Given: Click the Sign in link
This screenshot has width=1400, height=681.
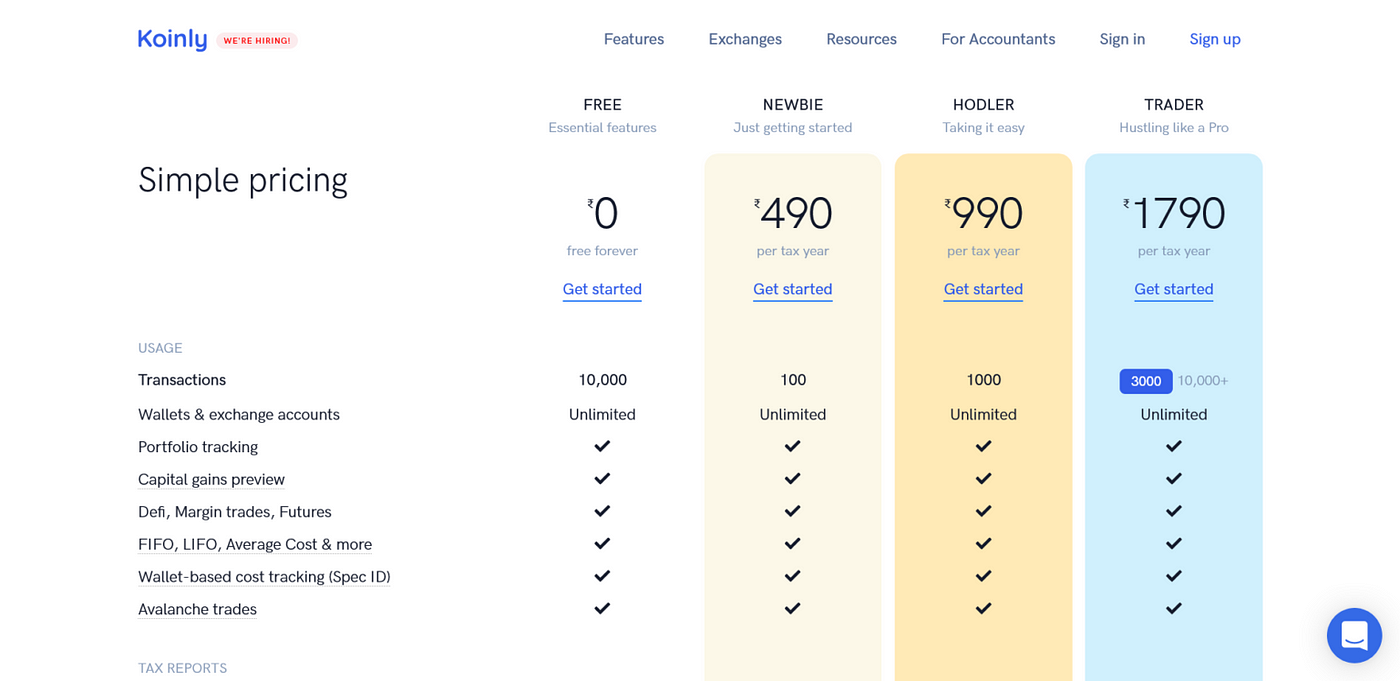Looking at the screenshot, I should (1122, 39).
